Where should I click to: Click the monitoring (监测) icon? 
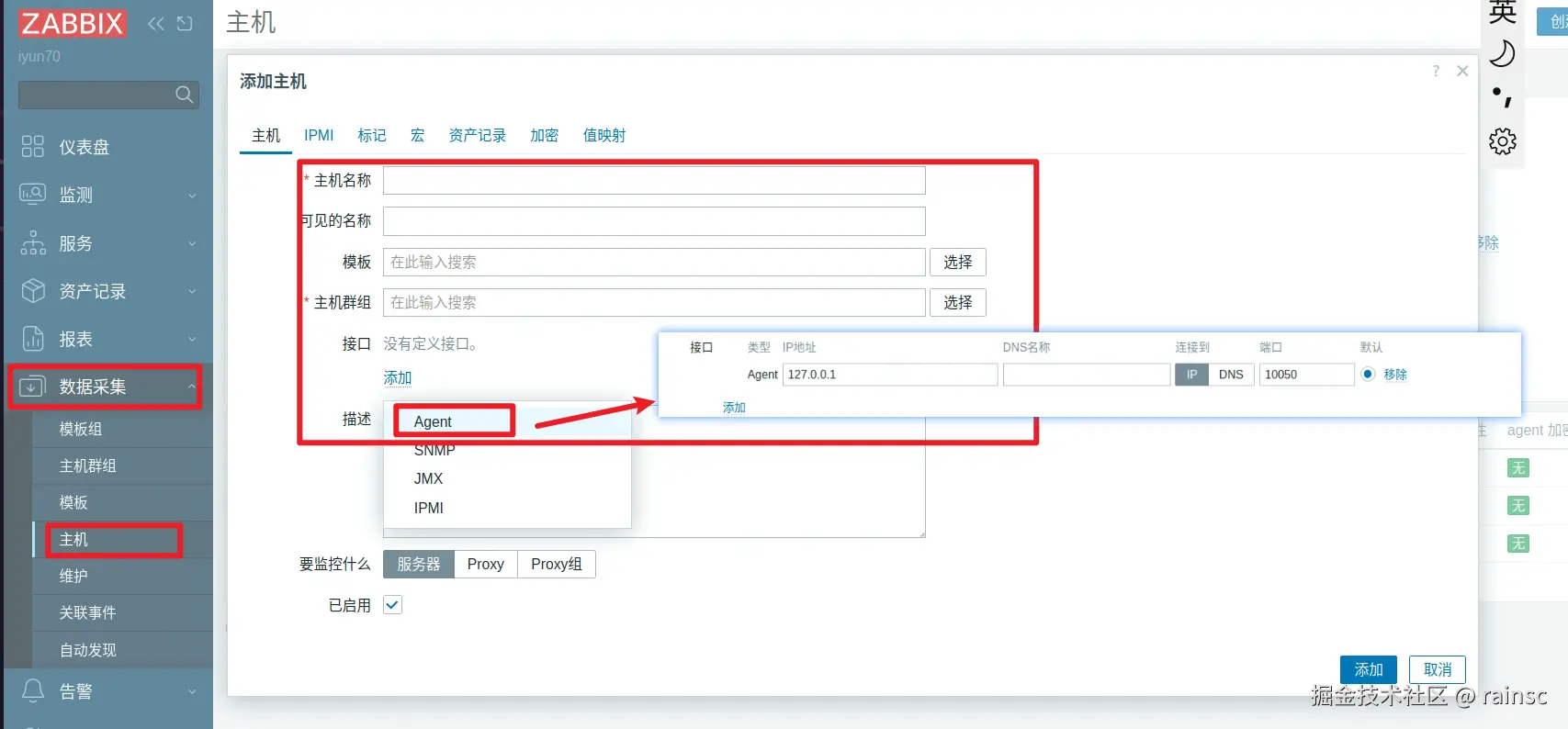33,195
